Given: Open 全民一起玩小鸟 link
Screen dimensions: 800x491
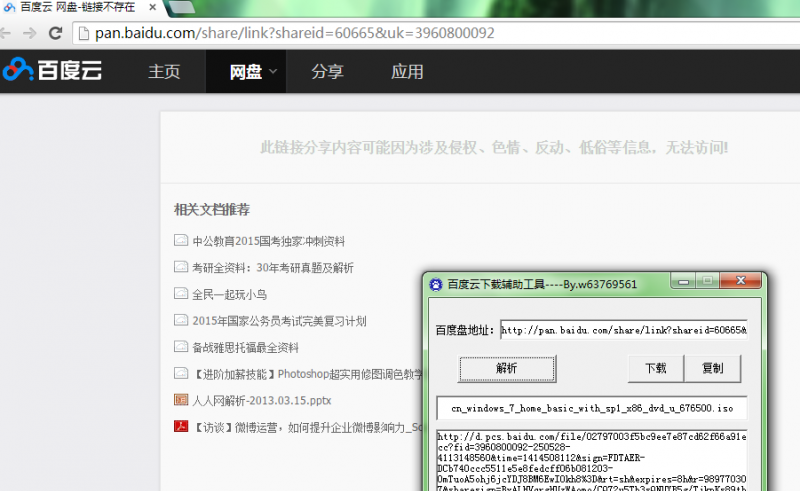Looking at the screenshot, I should pyautogui.click(x=229, y=294).
